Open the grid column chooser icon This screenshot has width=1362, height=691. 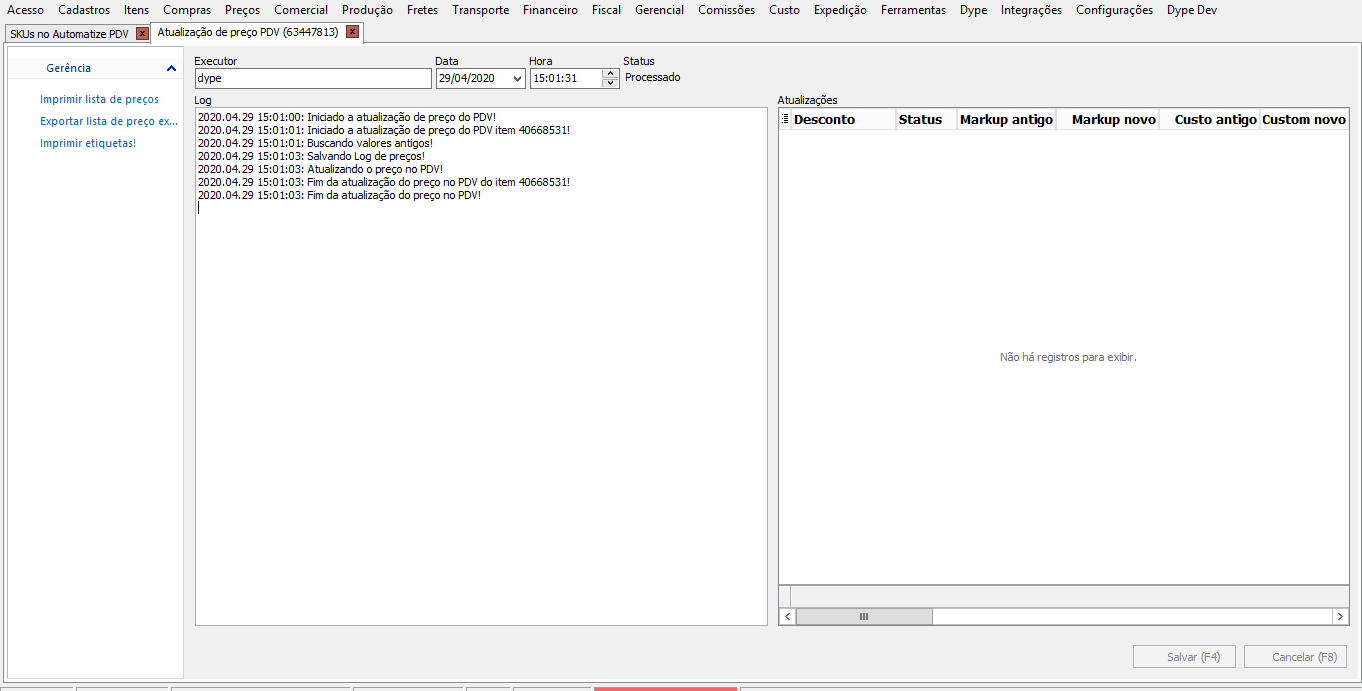[x=785, y=119]
